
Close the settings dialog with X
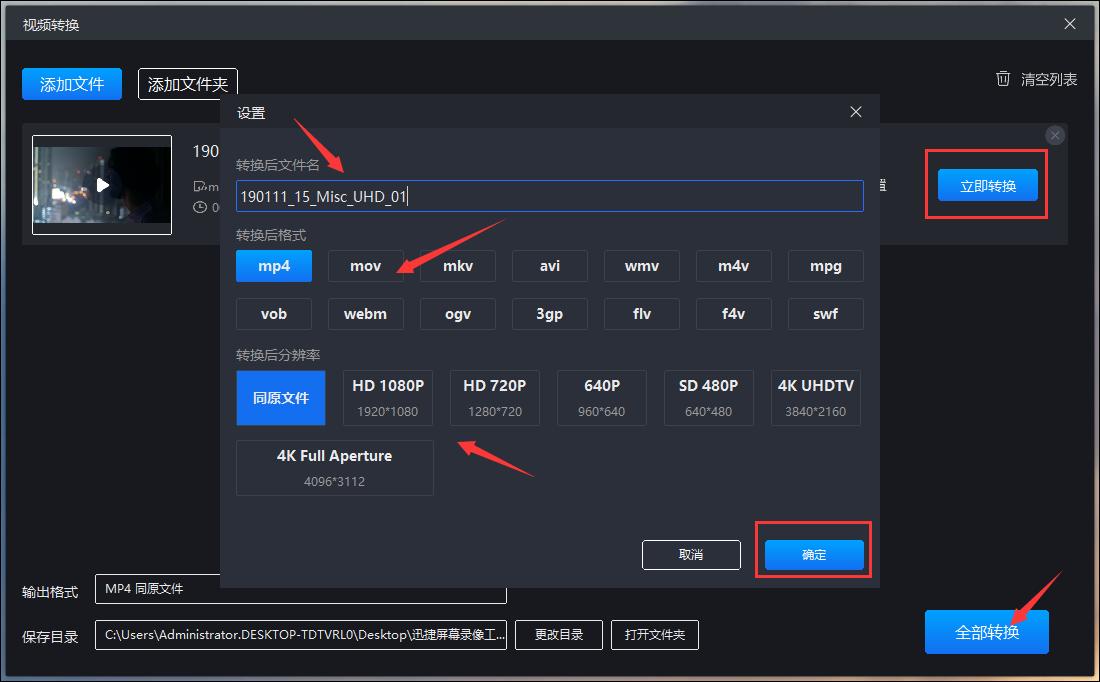click(855, 112)
